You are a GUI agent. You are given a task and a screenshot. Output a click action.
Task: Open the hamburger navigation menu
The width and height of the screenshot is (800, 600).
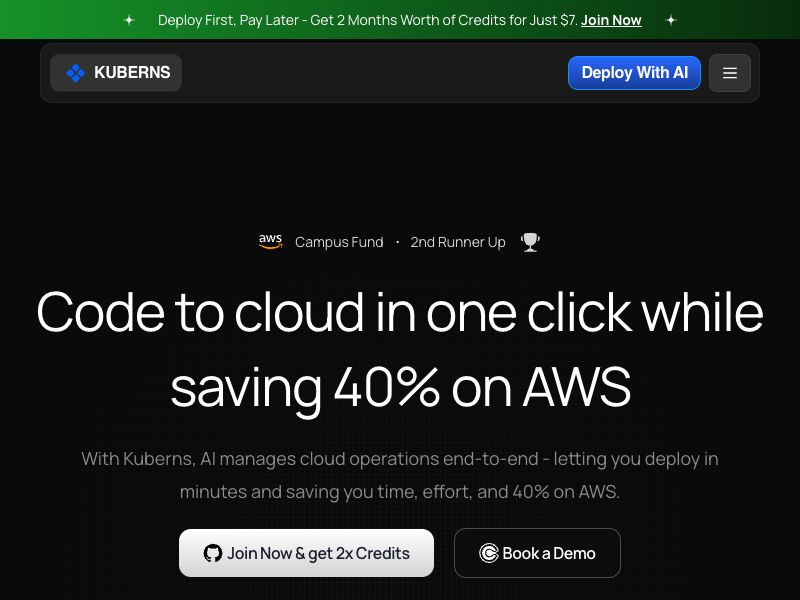pos(730,73)
